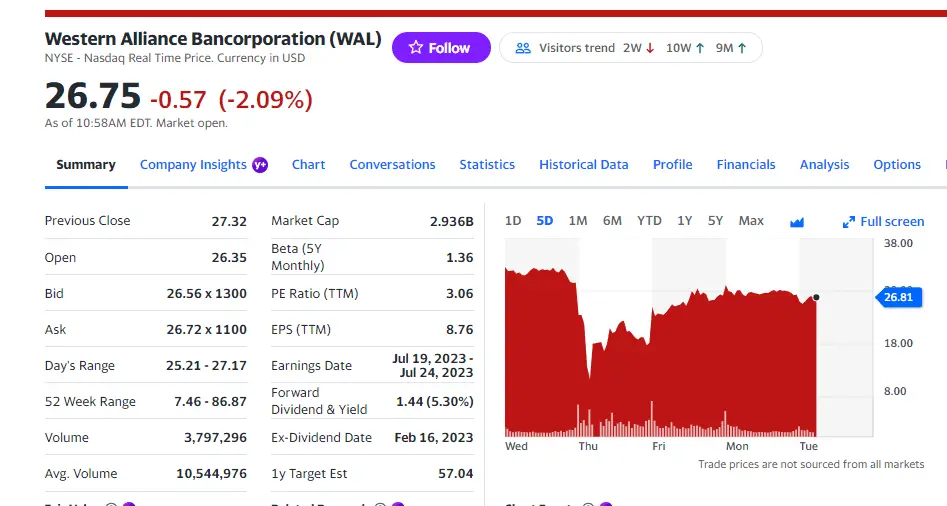Open the chart type area-chart icon
This screenshot has width=947, height=506.
click(797, 222)
